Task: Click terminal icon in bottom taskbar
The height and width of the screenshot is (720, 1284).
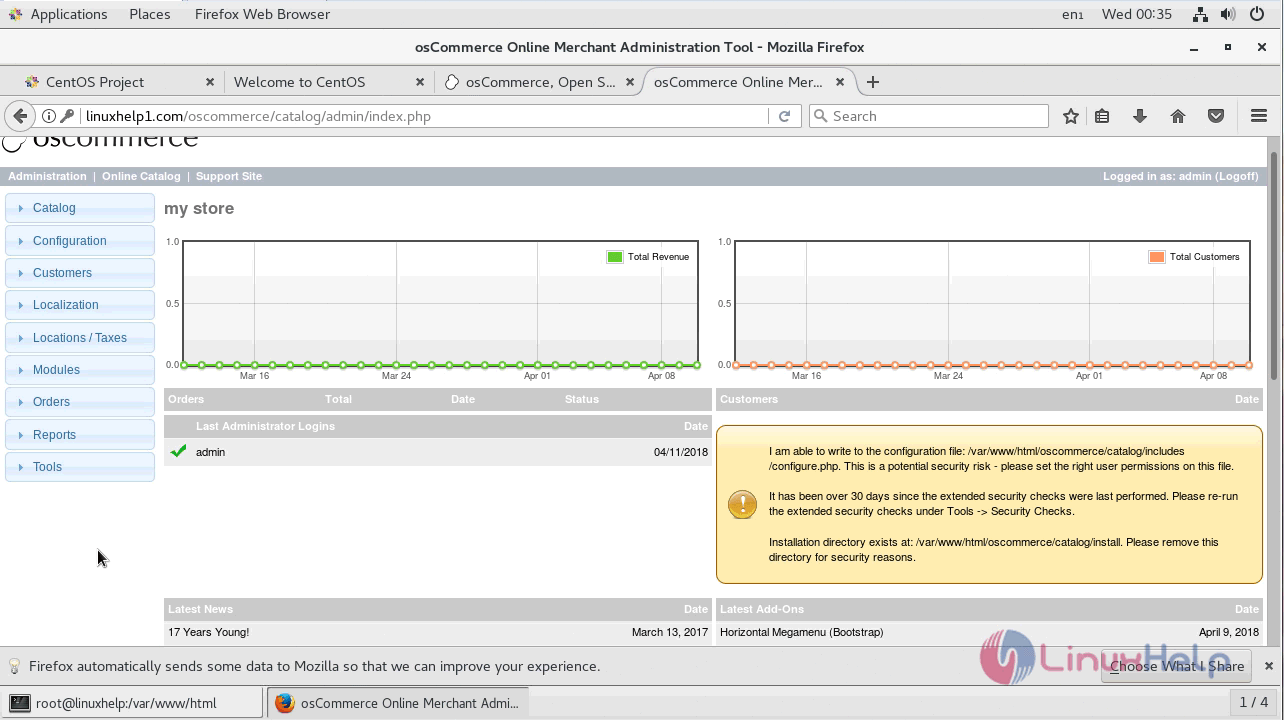Action: tap(19, 703)
